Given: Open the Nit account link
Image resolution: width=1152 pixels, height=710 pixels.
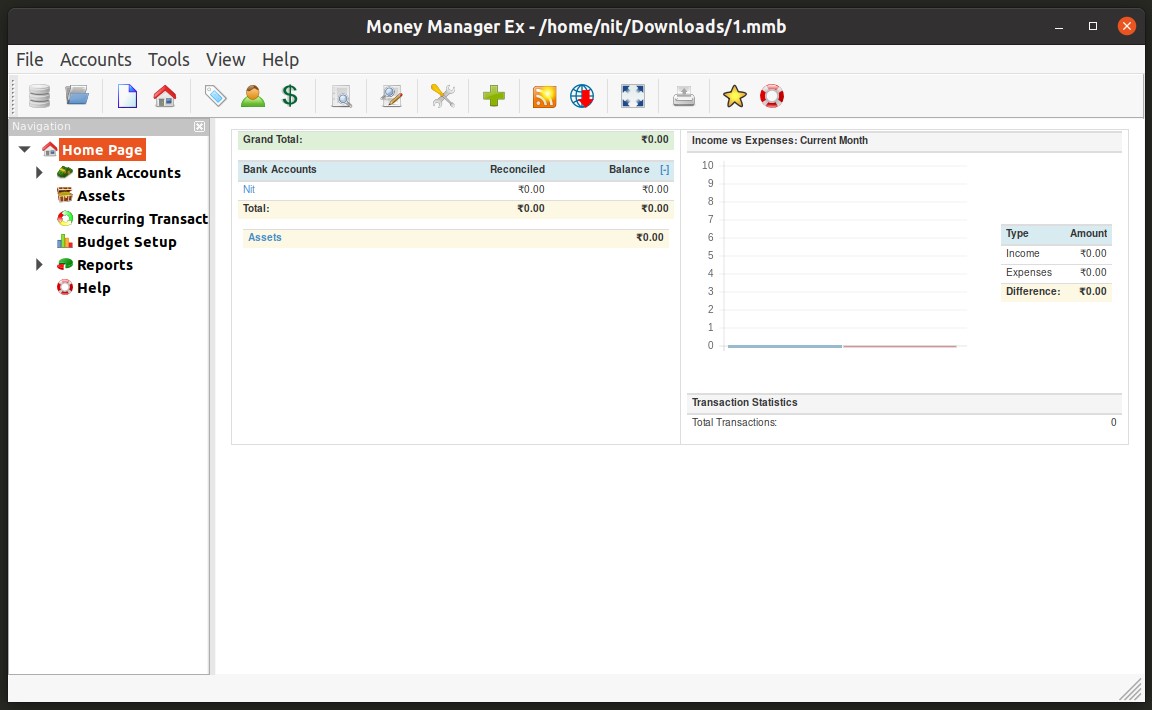Looking at the screenshot, I should pyautogui.click(x=249, y=189).
